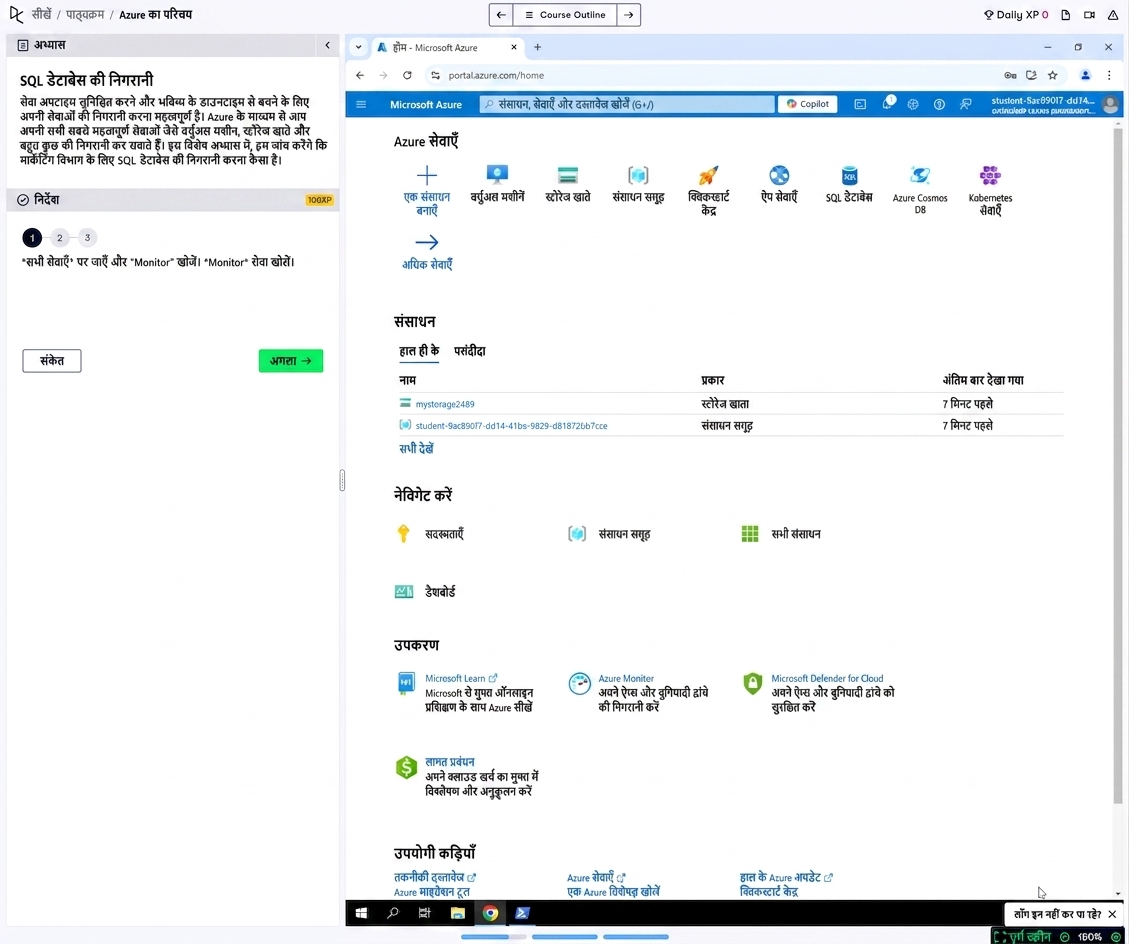Open the Microsoft Learn link
This screenshot has width=1129, height=944.
pos(460,678)
